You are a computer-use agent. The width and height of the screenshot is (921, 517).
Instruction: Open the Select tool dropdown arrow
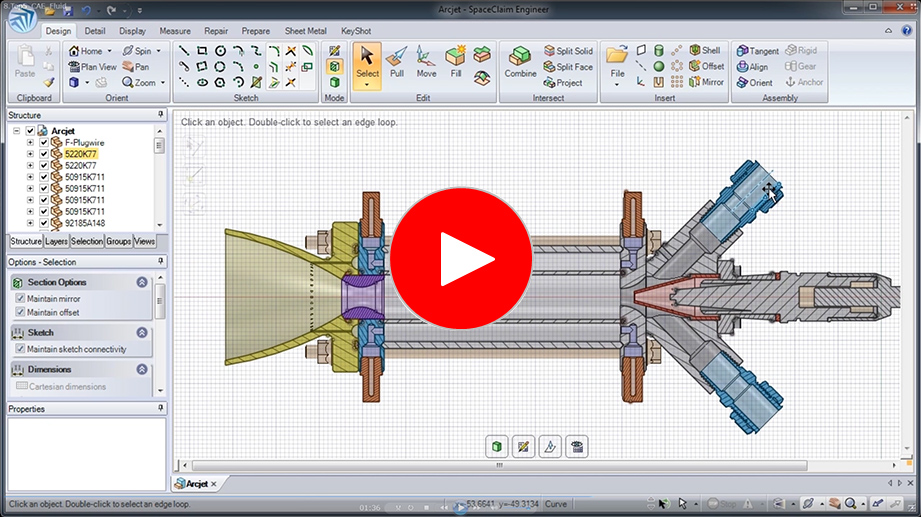pos(367,85)
